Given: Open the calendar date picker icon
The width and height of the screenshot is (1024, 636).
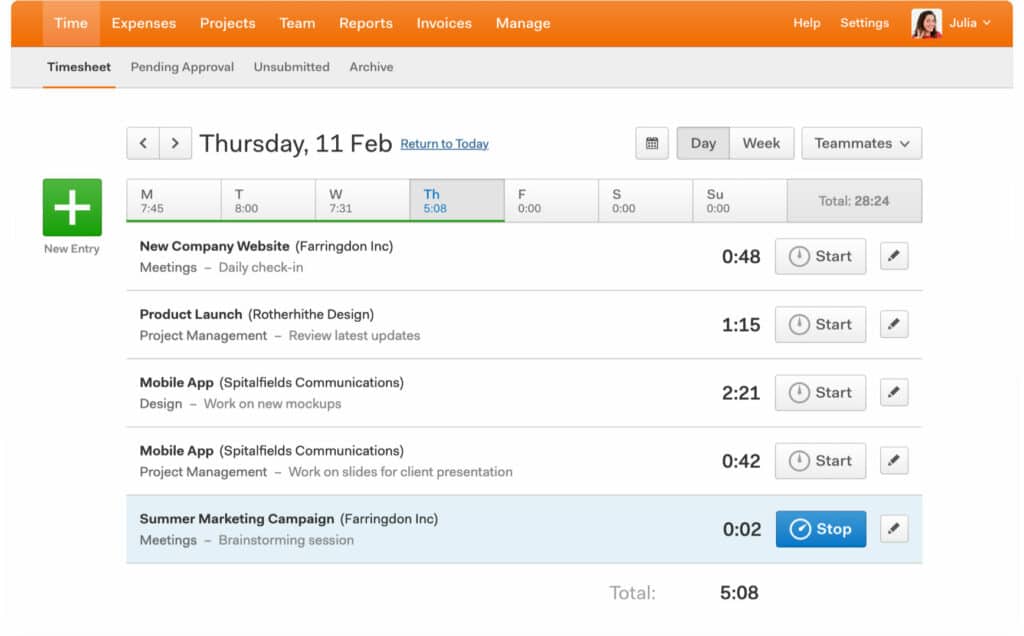Looking at the screenshot, I should pyautogui.click(x=652, y=143).
